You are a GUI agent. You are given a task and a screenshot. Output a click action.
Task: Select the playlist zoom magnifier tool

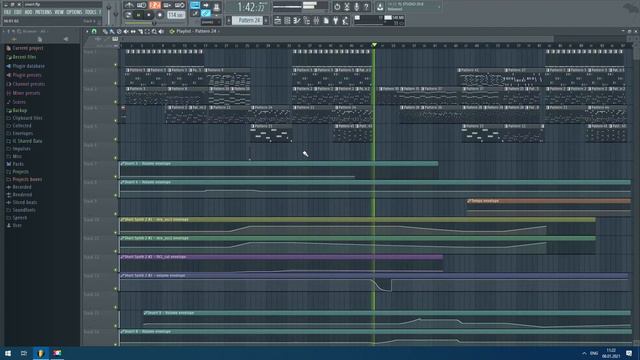pyautogui.click(x=154, y=31)
